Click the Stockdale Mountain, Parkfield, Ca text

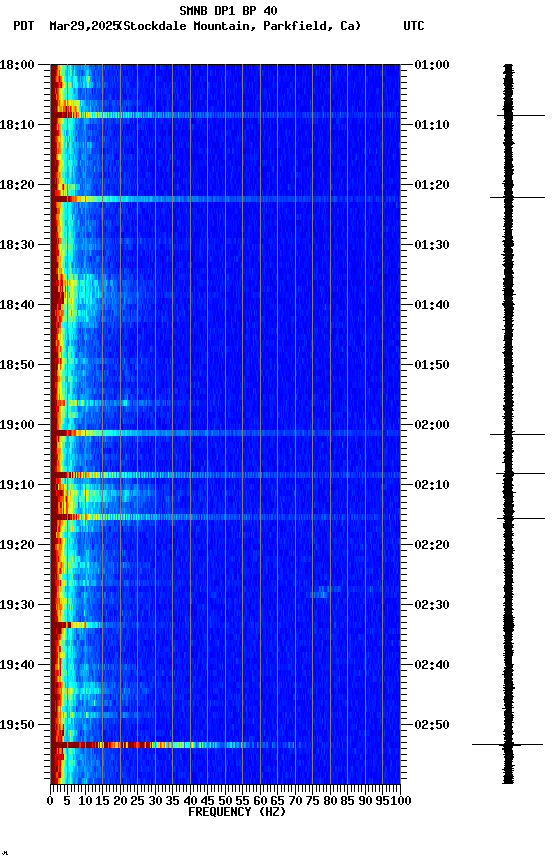click(x=240, y=26)
